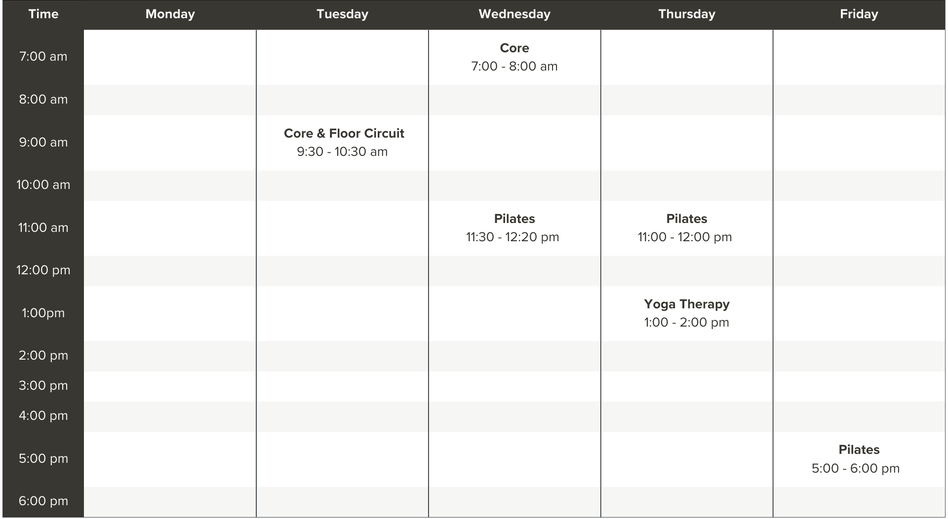Image resolution: width=948 pixels, height=519 pixels.
Task: Open the Wednesday Core class at 7:00
Action: pyautogui.click(x=514, y=57)
